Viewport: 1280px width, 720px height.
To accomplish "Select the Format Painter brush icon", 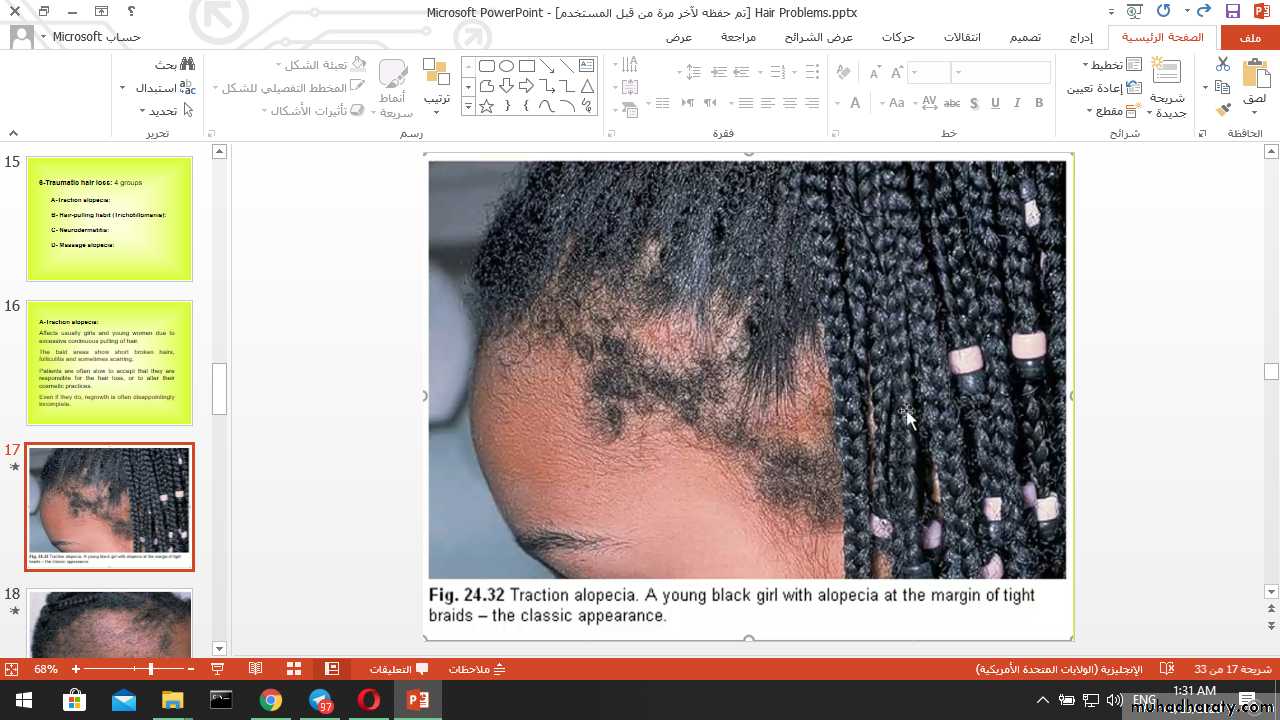I will click(x=1222, y=110).
